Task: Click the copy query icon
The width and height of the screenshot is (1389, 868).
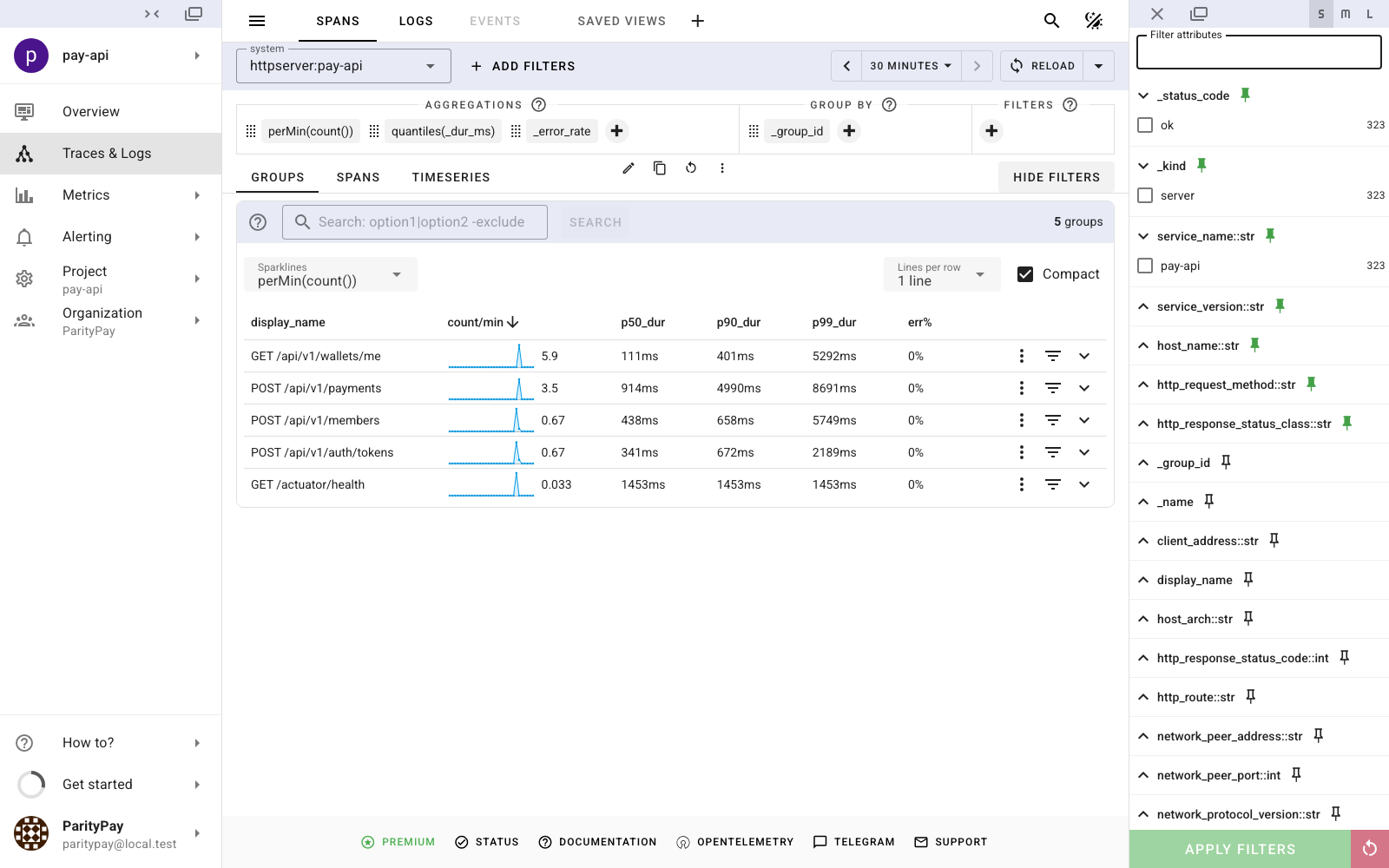Action: (x=660, y=168)
